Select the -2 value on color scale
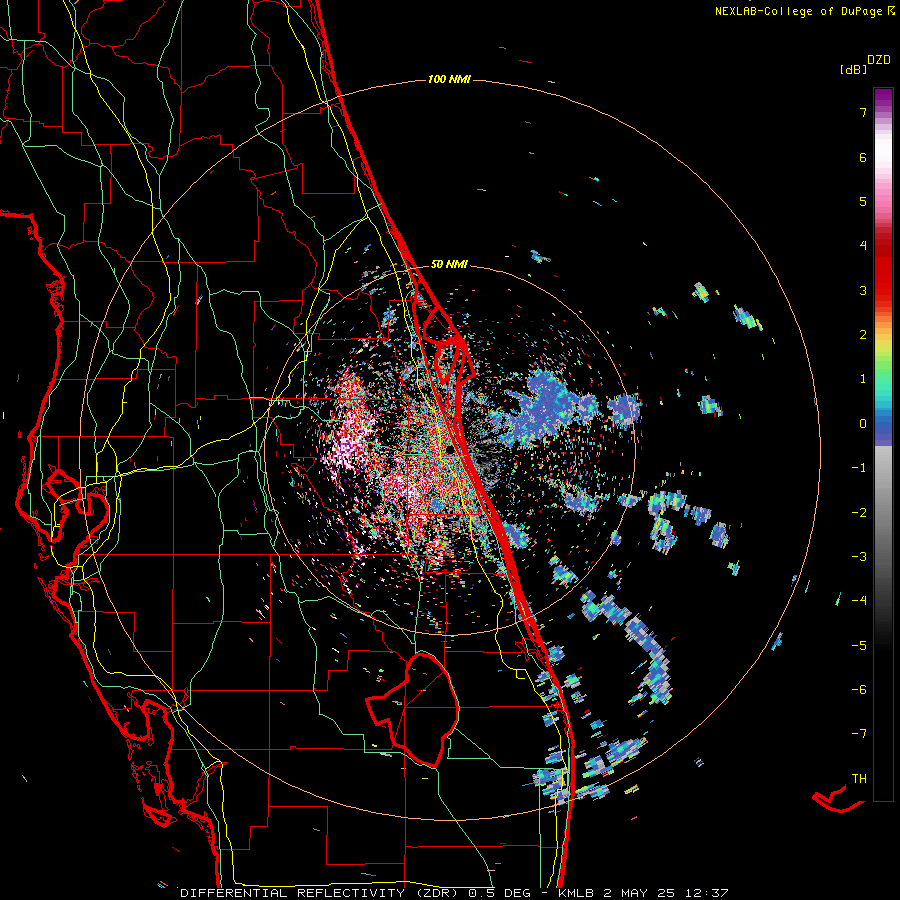This screenshot has width=900, height=900. tap(859, 512)
